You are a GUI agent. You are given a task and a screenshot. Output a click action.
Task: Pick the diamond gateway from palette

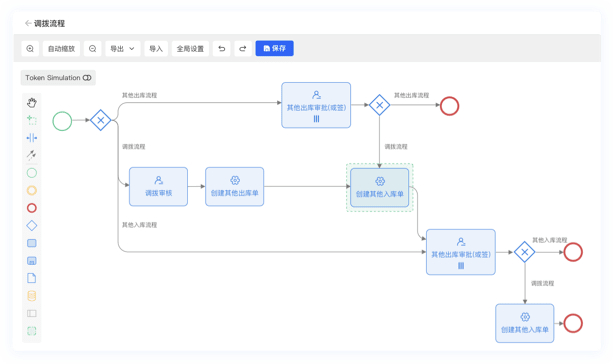click(x=32, y=226)
